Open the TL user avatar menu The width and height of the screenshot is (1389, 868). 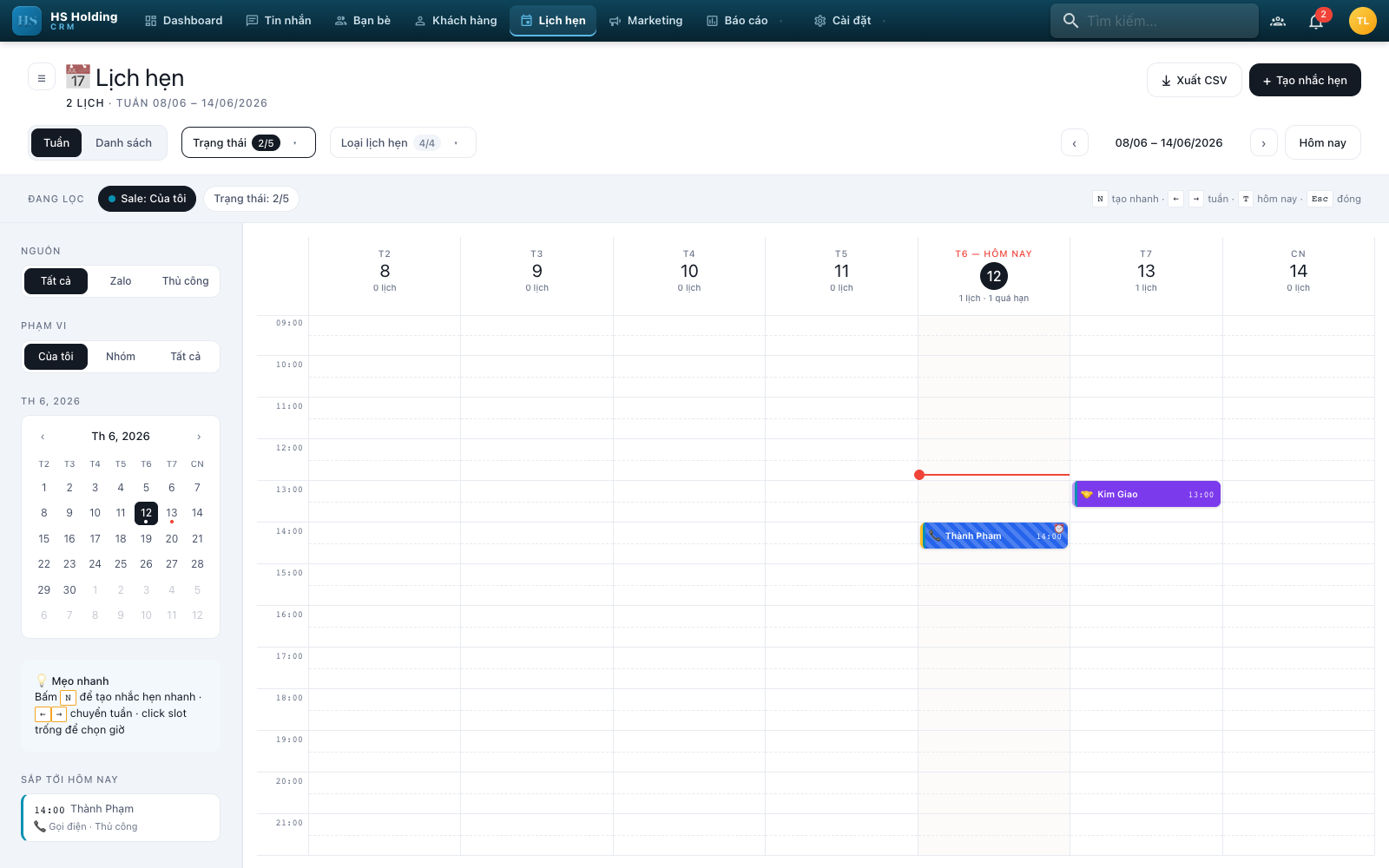[1363, 21]
